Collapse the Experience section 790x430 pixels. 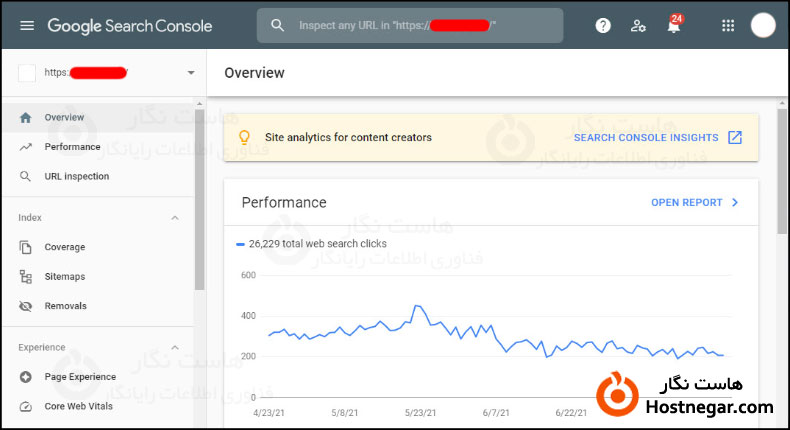coord(175,347)
